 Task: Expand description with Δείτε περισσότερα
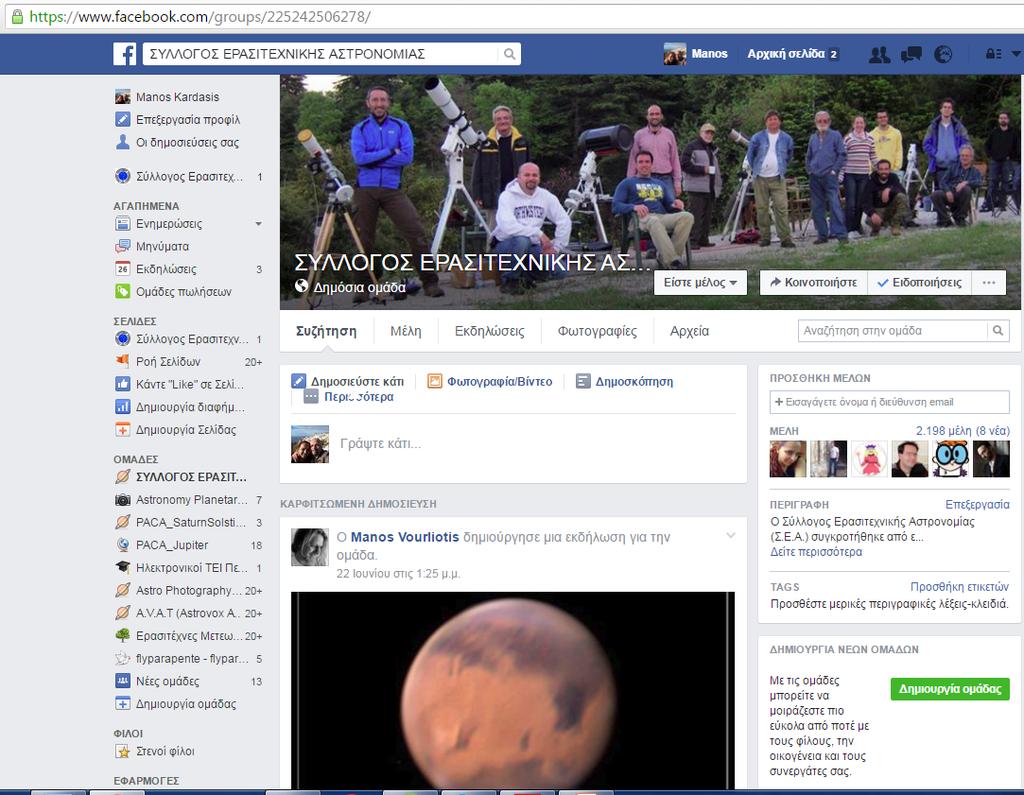coord(816,552)
